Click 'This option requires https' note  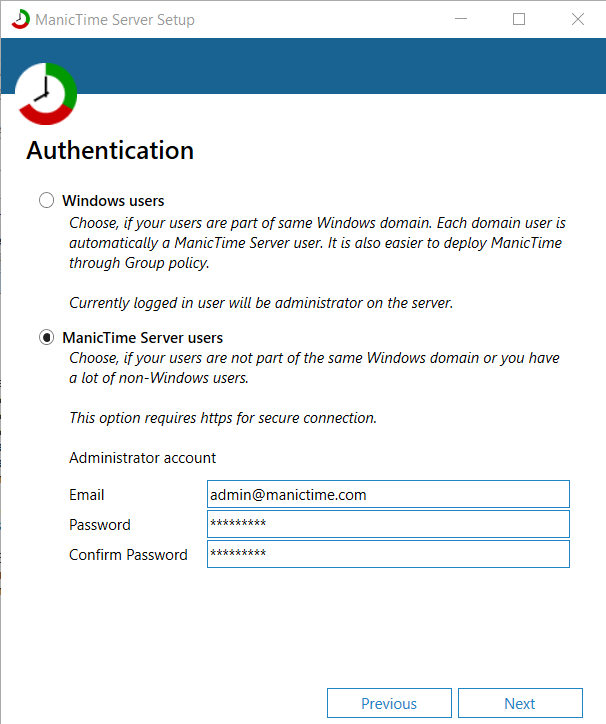(x=223, y=418)
